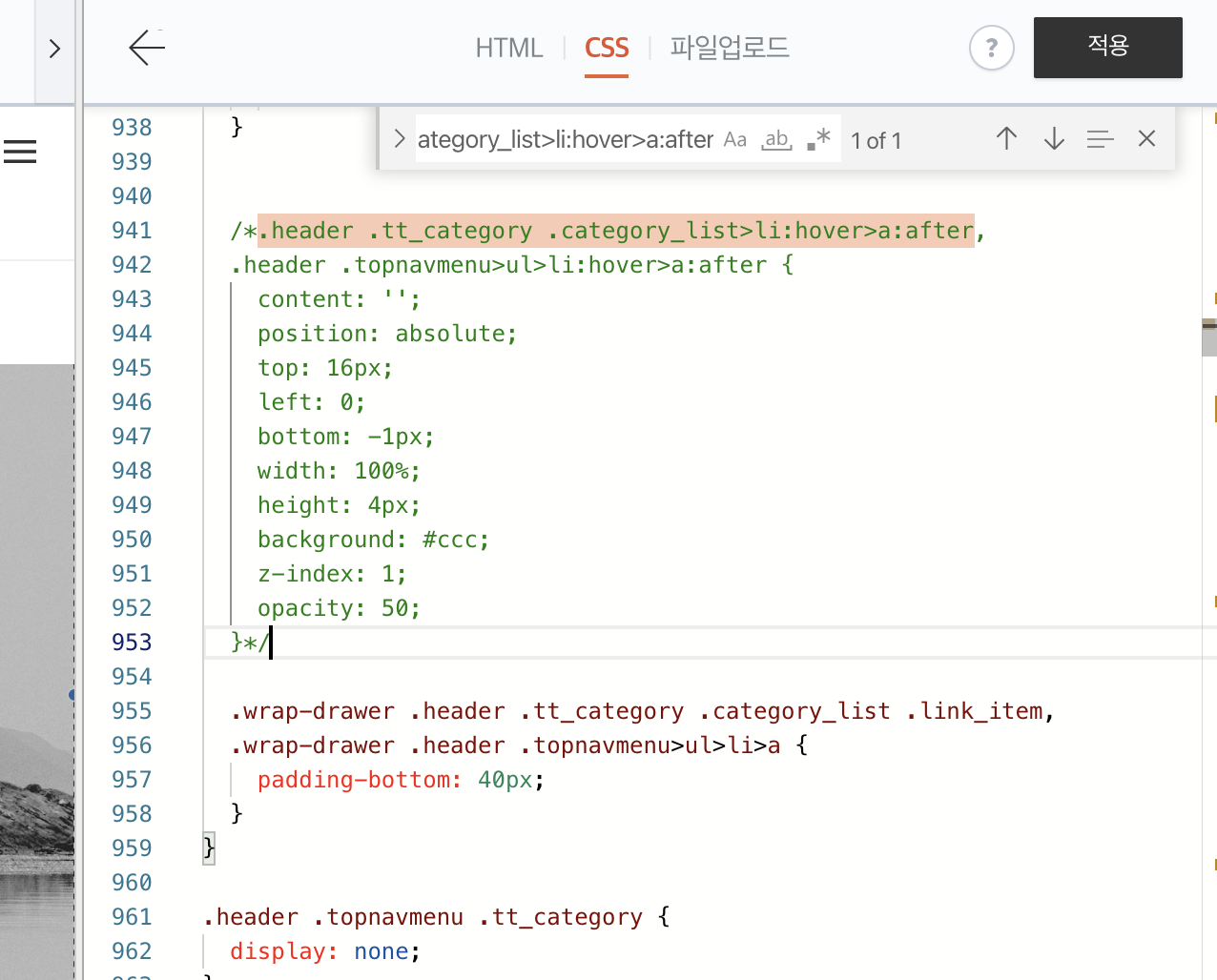
Task: Expand the collapsed panel via the chevron
Action: click(54, 48)
